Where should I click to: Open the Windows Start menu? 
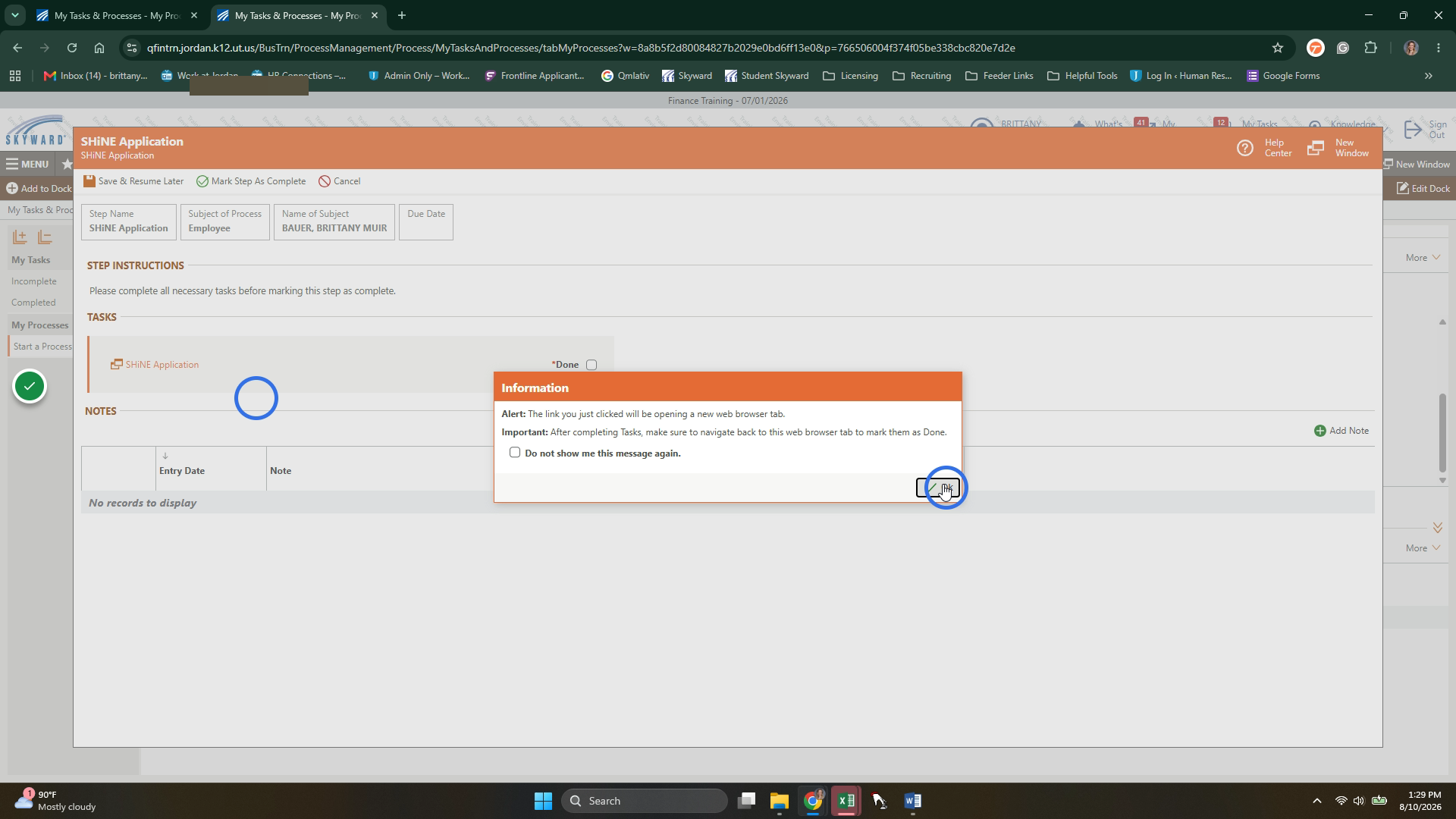tap(543, 801)
